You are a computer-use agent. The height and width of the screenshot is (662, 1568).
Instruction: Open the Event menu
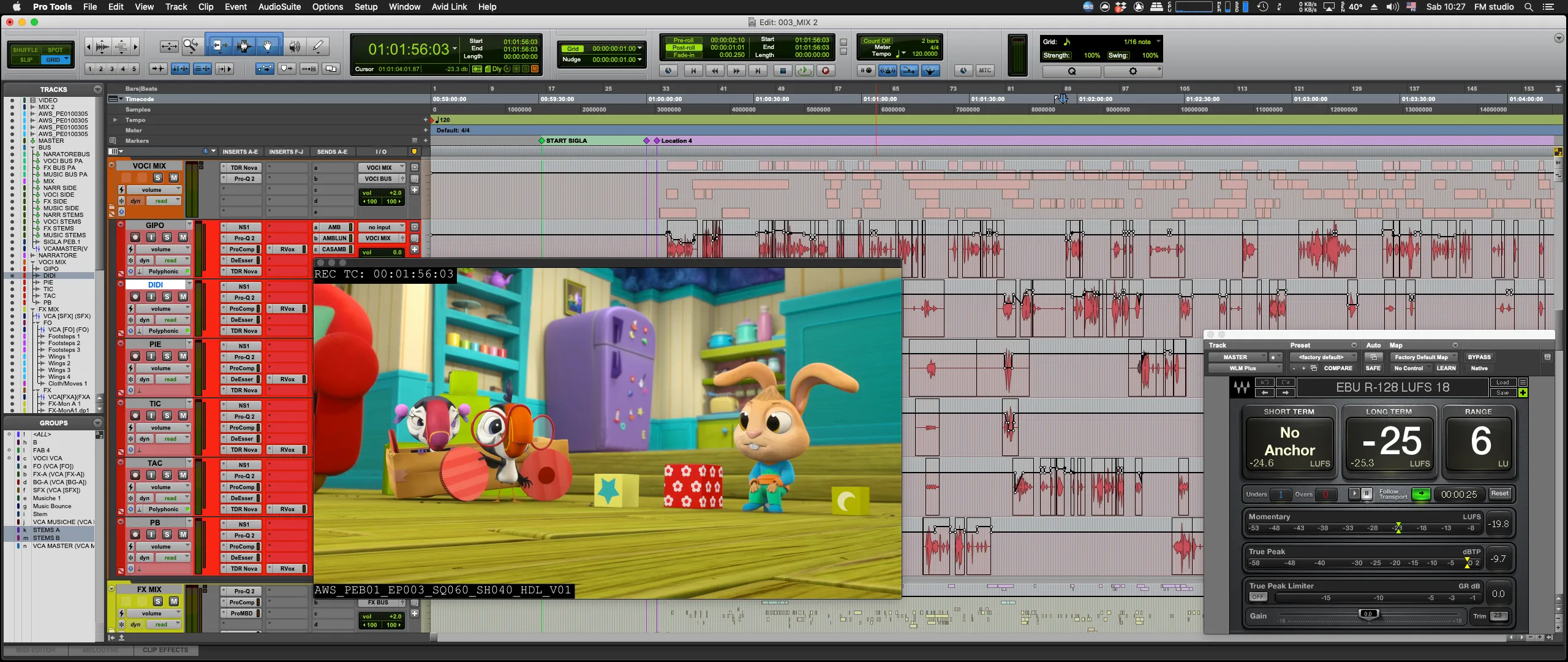[x=235, y=7]
